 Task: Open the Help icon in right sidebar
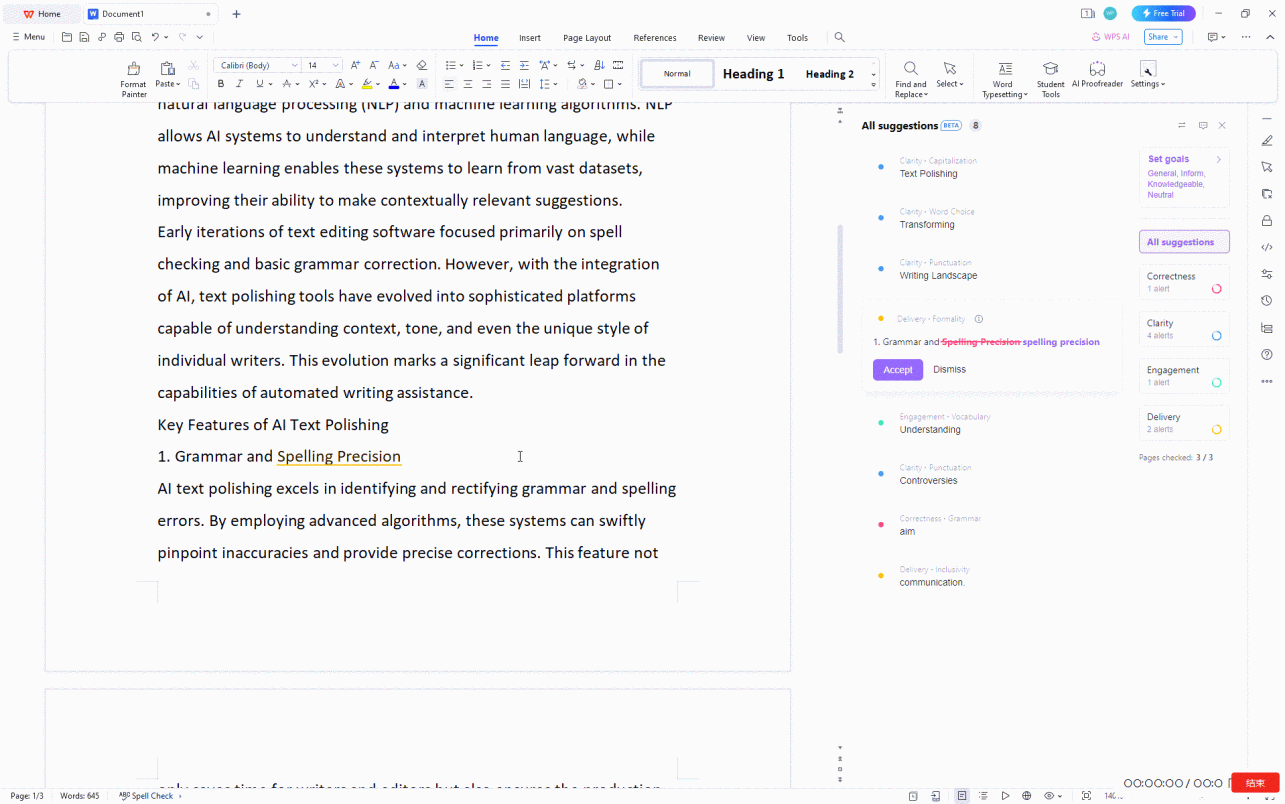pyautogui.click(x=1267, y=354)
